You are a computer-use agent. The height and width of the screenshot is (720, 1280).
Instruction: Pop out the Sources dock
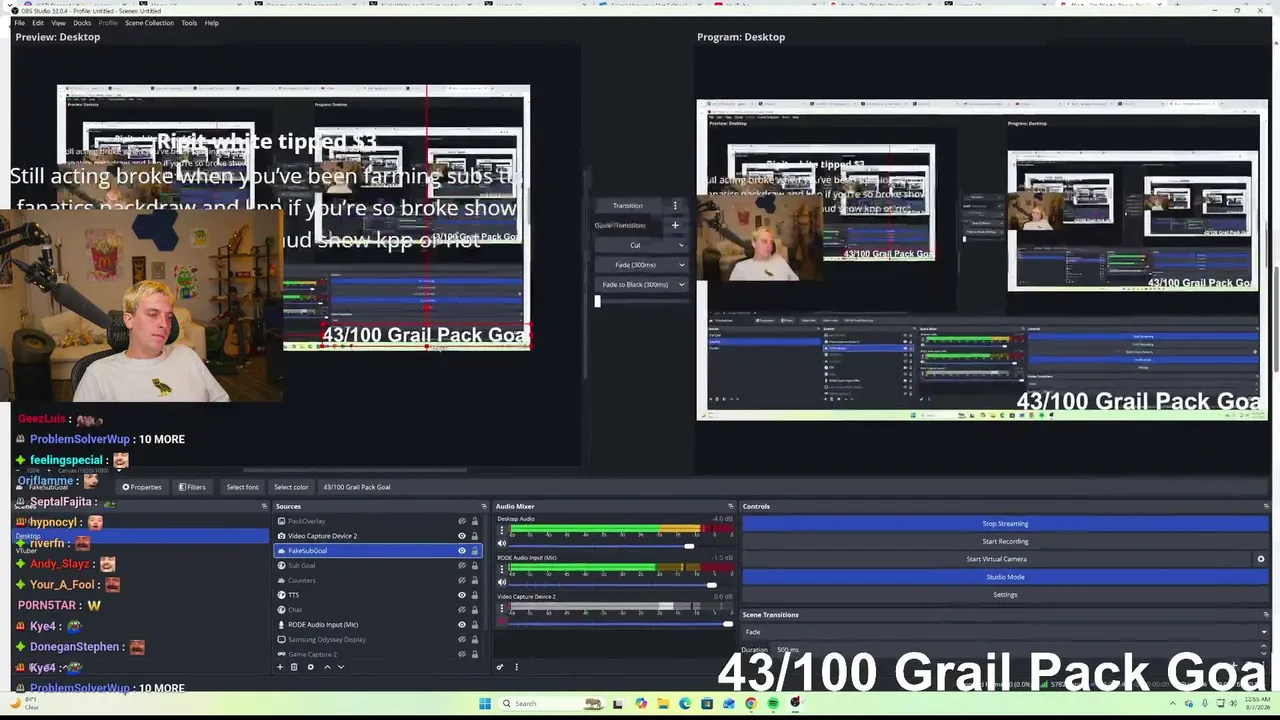pos(484,506)
